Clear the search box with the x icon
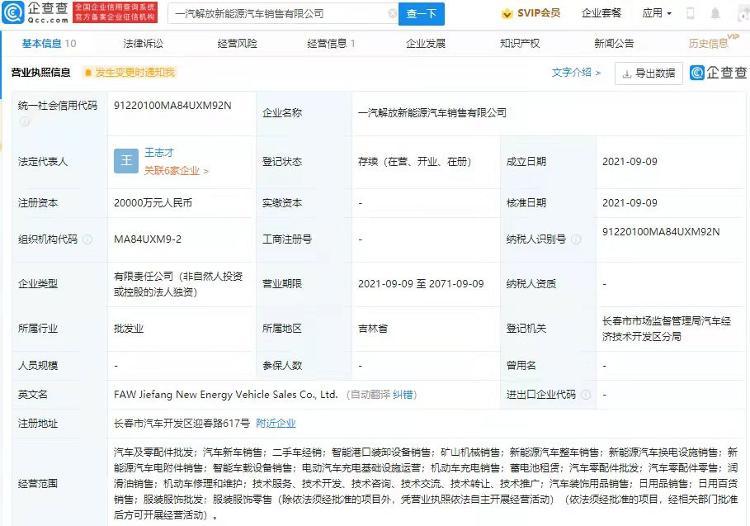The image size is (750, 526). coord(392,14)
